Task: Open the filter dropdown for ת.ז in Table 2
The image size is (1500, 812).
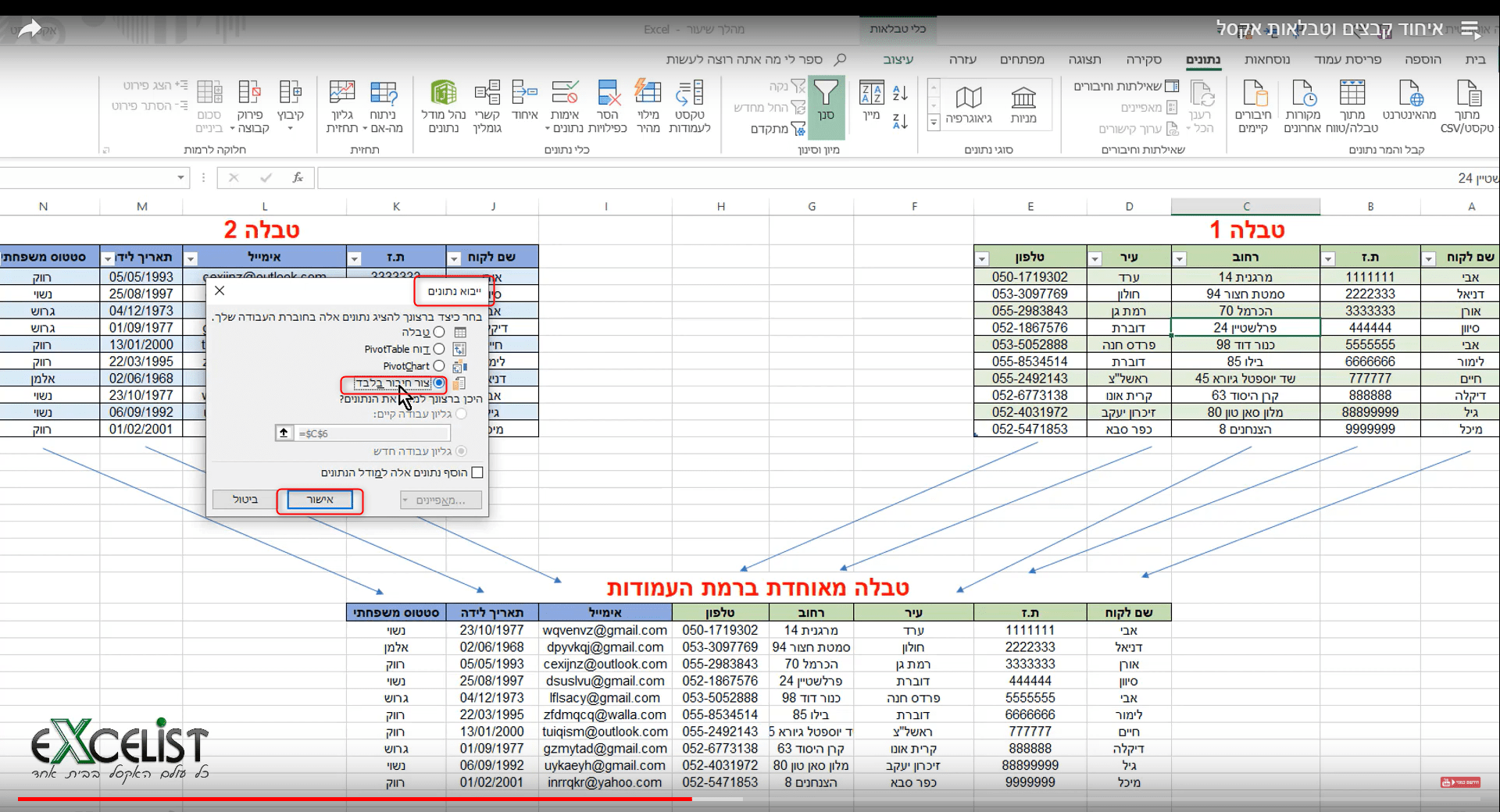Action: point(355,258)
